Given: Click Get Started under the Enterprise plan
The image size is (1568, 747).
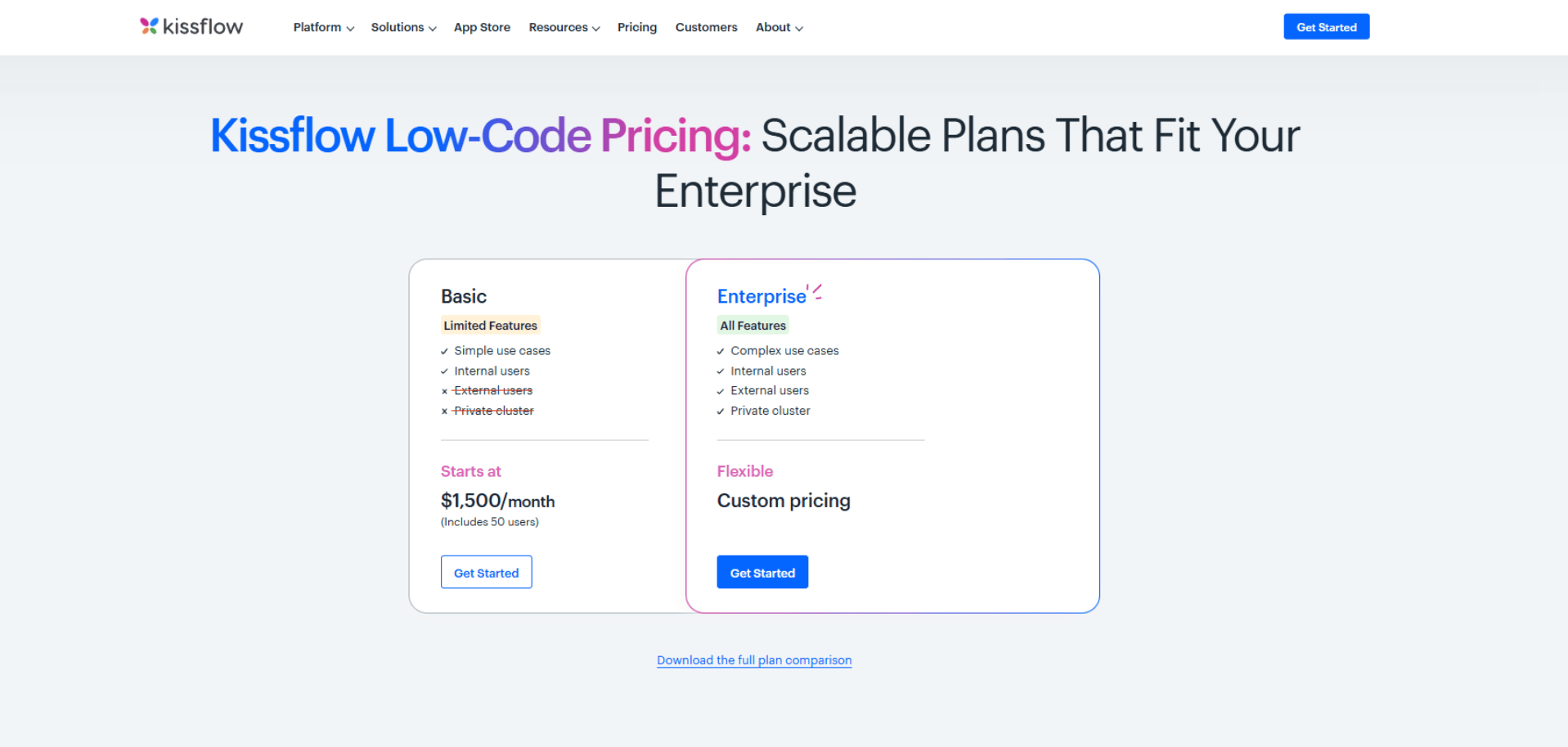Looking at the screenshot, I should click(762, 572).
